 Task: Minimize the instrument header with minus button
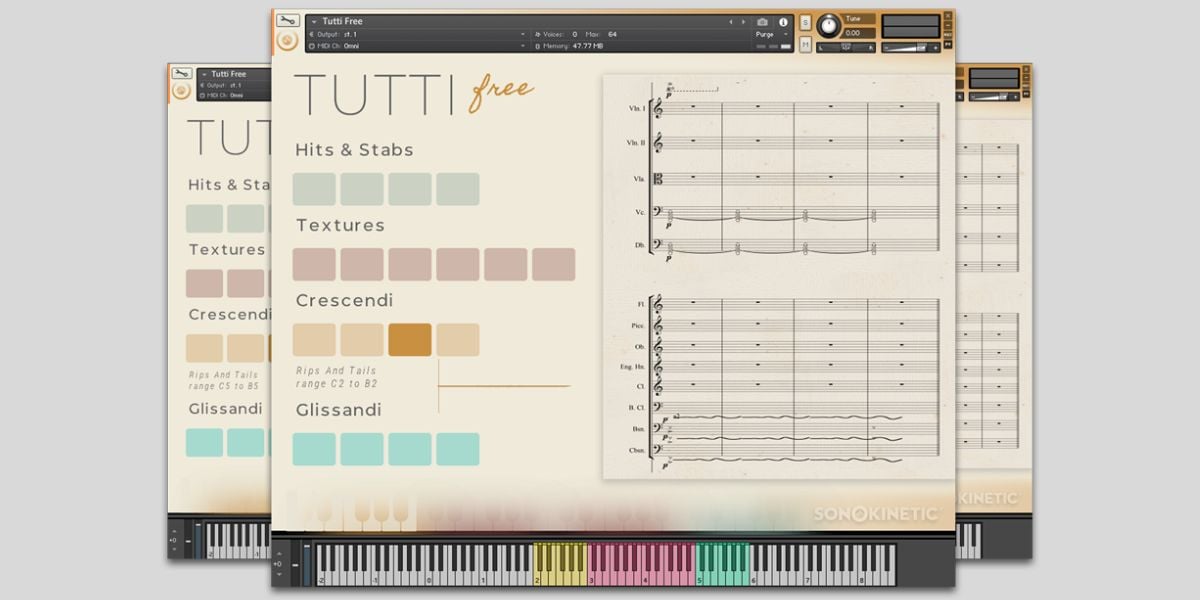(x=947, y=26)
